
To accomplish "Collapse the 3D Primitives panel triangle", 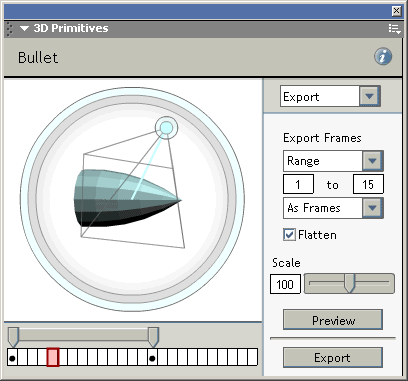I will 24,29.
